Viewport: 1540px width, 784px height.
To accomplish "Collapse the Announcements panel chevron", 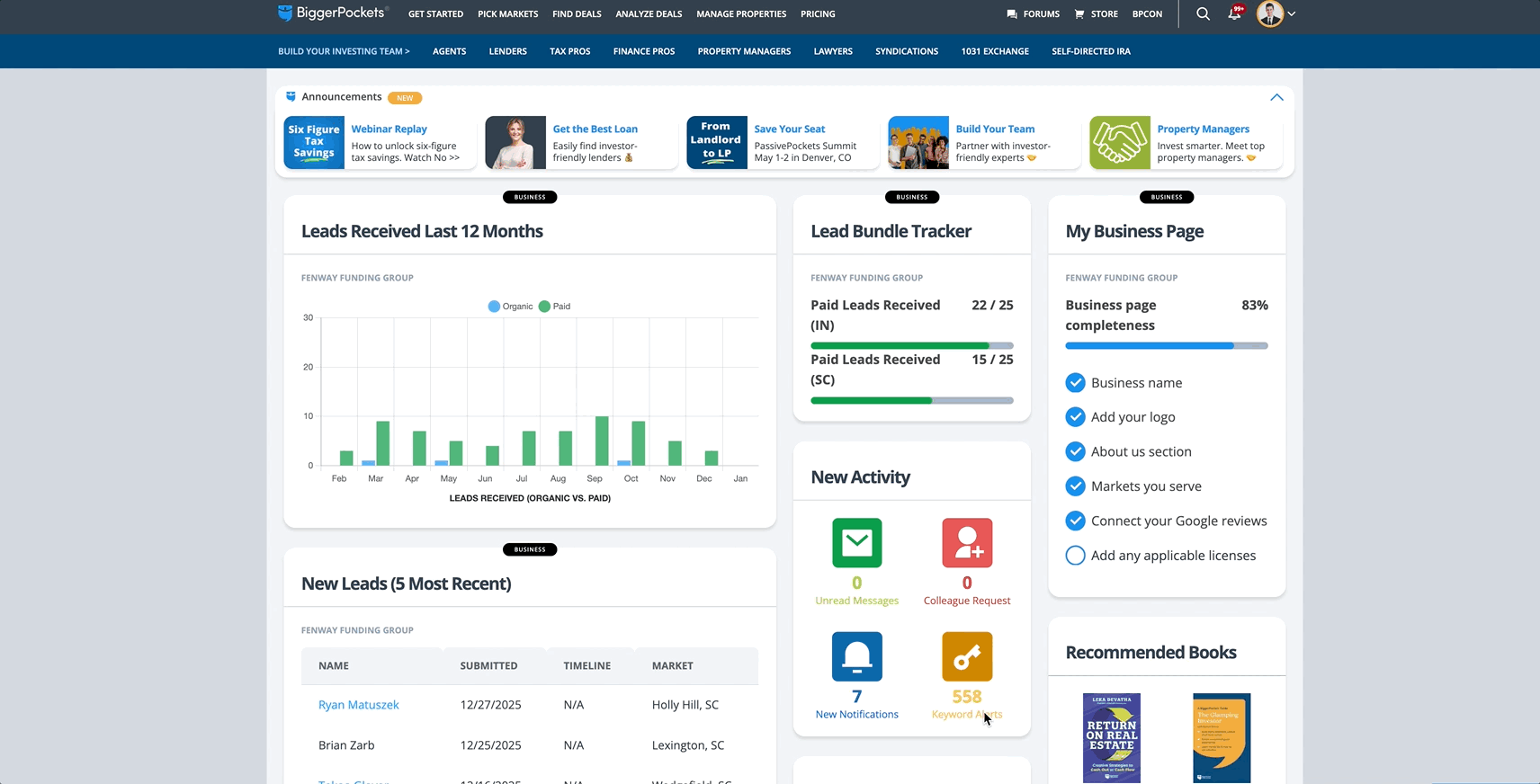I will tap(1276, 97).
